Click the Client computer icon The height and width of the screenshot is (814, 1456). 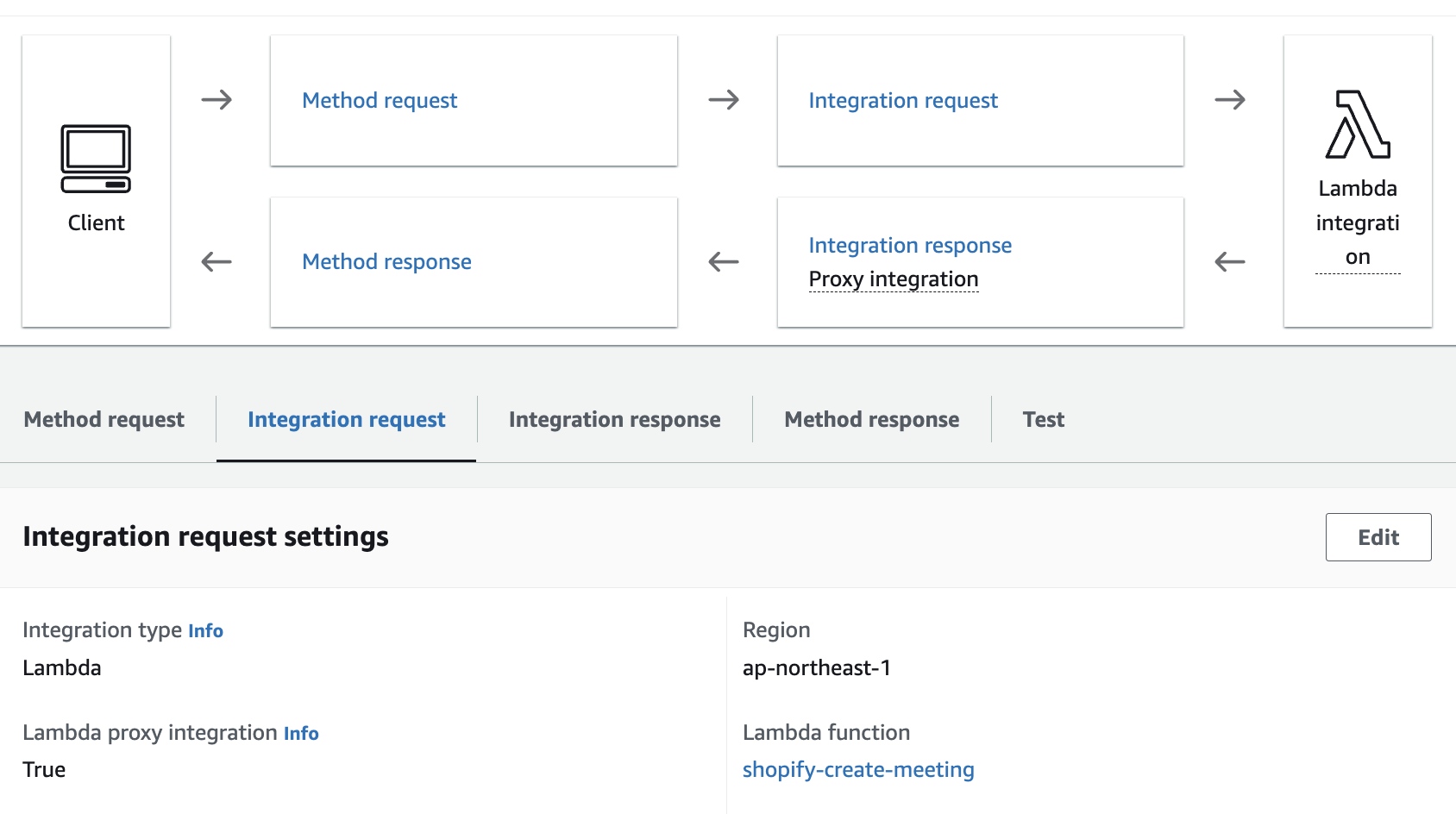(96, 159)
